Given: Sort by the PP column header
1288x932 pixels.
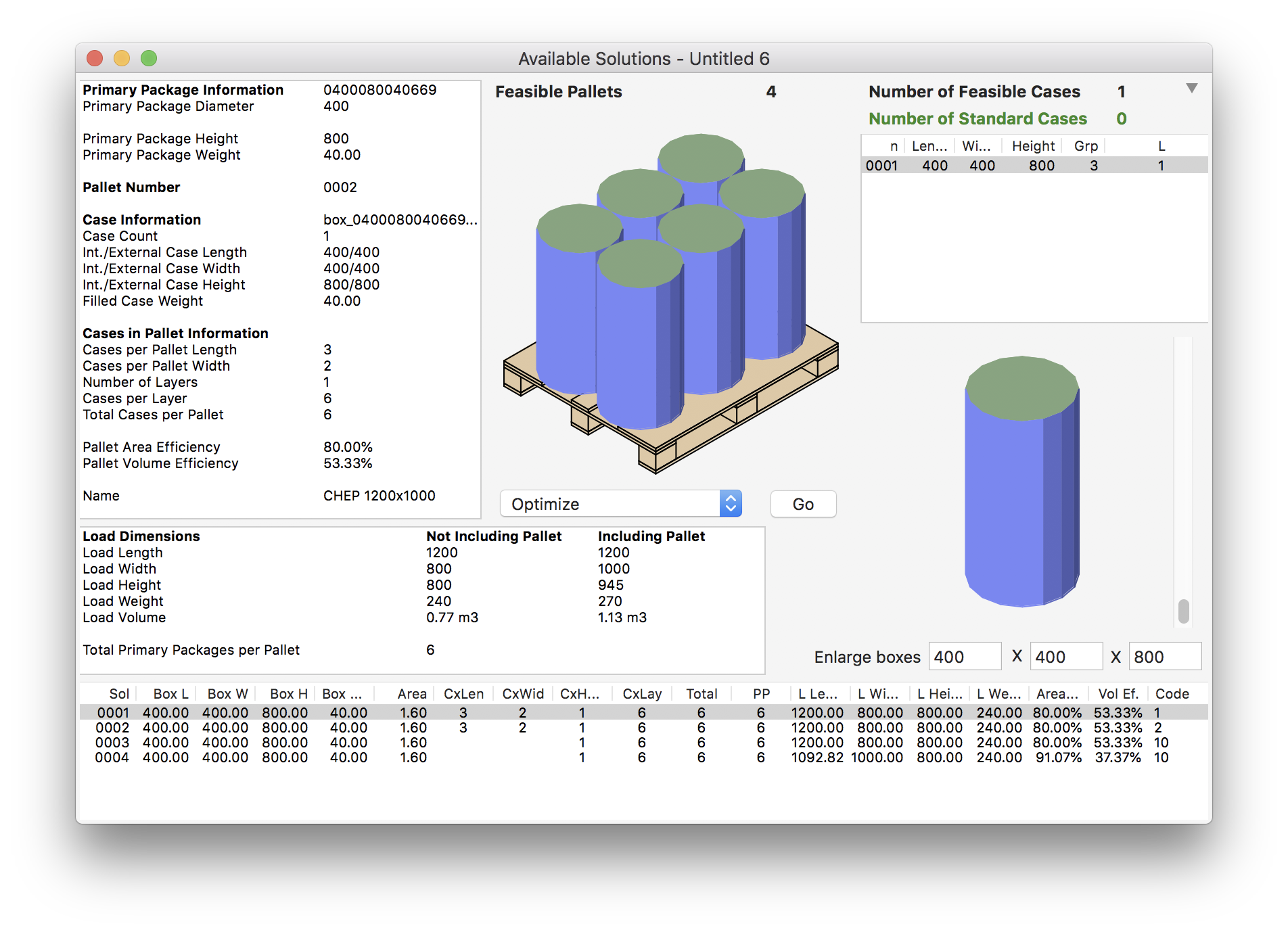Looking at the screenshot, I should [x=761, y=694].
